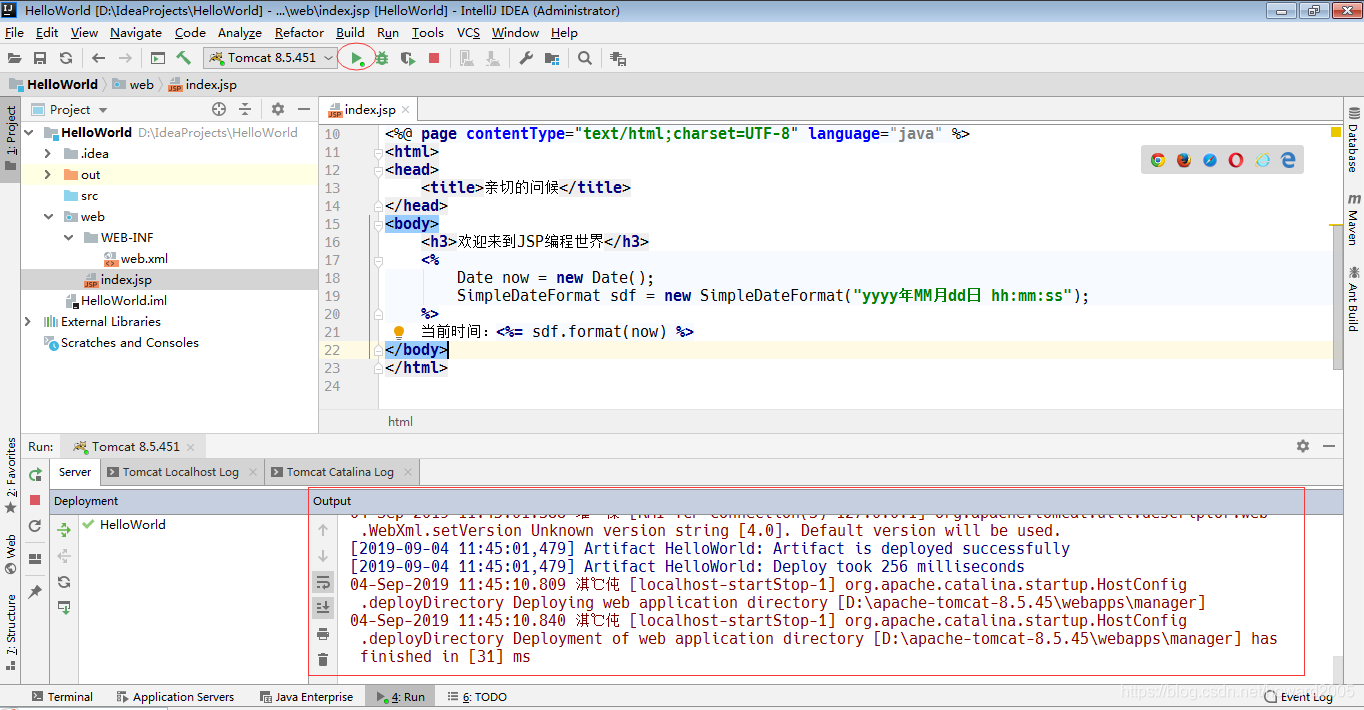
Task: Open Run panel gear settings
Action: click(x=1302, y=446)
